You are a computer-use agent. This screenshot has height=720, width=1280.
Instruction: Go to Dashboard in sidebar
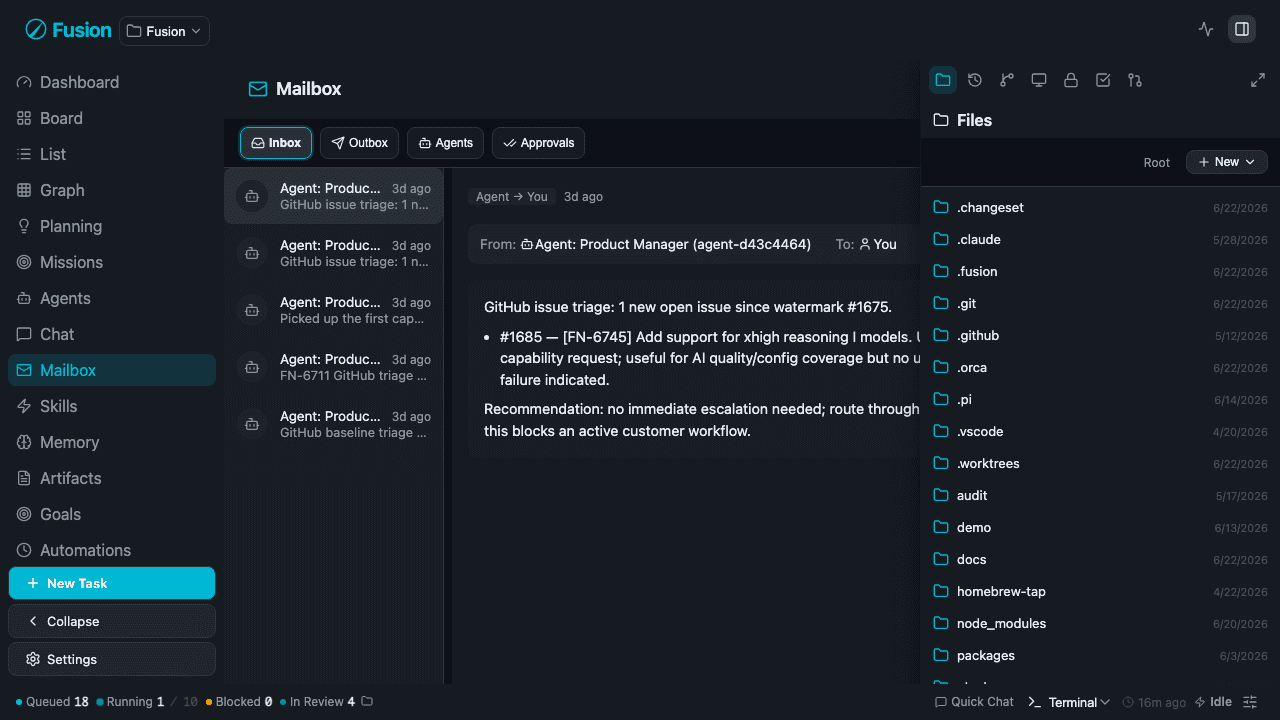click(112, 82)
